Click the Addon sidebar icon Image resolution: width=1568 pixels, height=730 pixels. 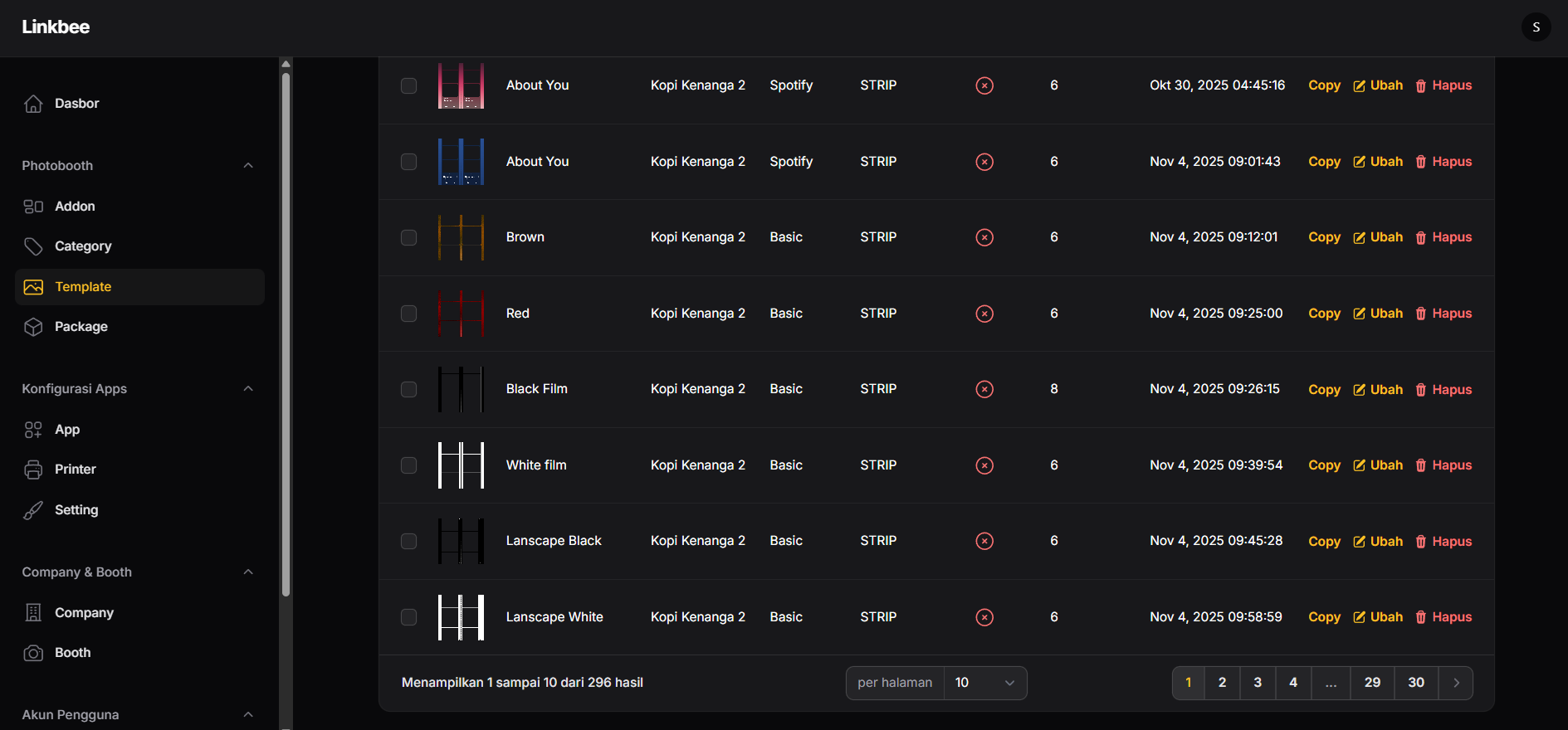coord(33,207)
